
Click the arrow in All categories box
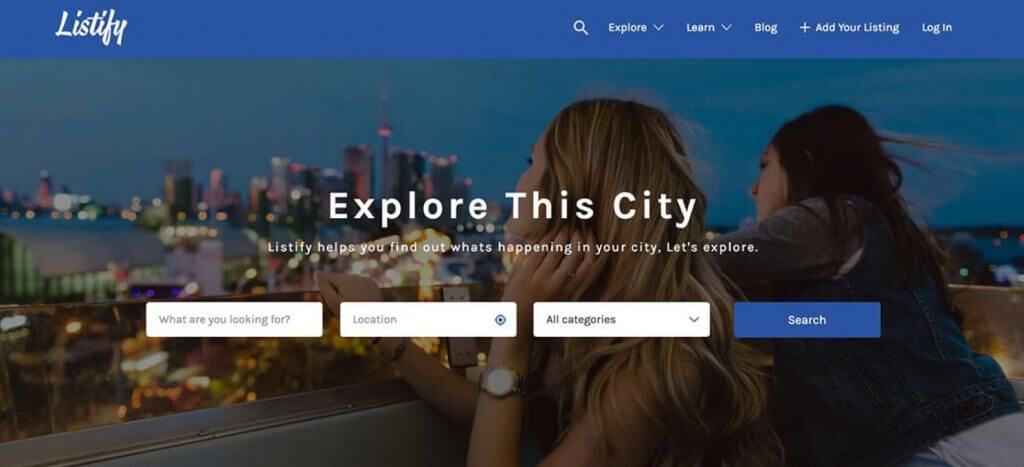[694, 319]
